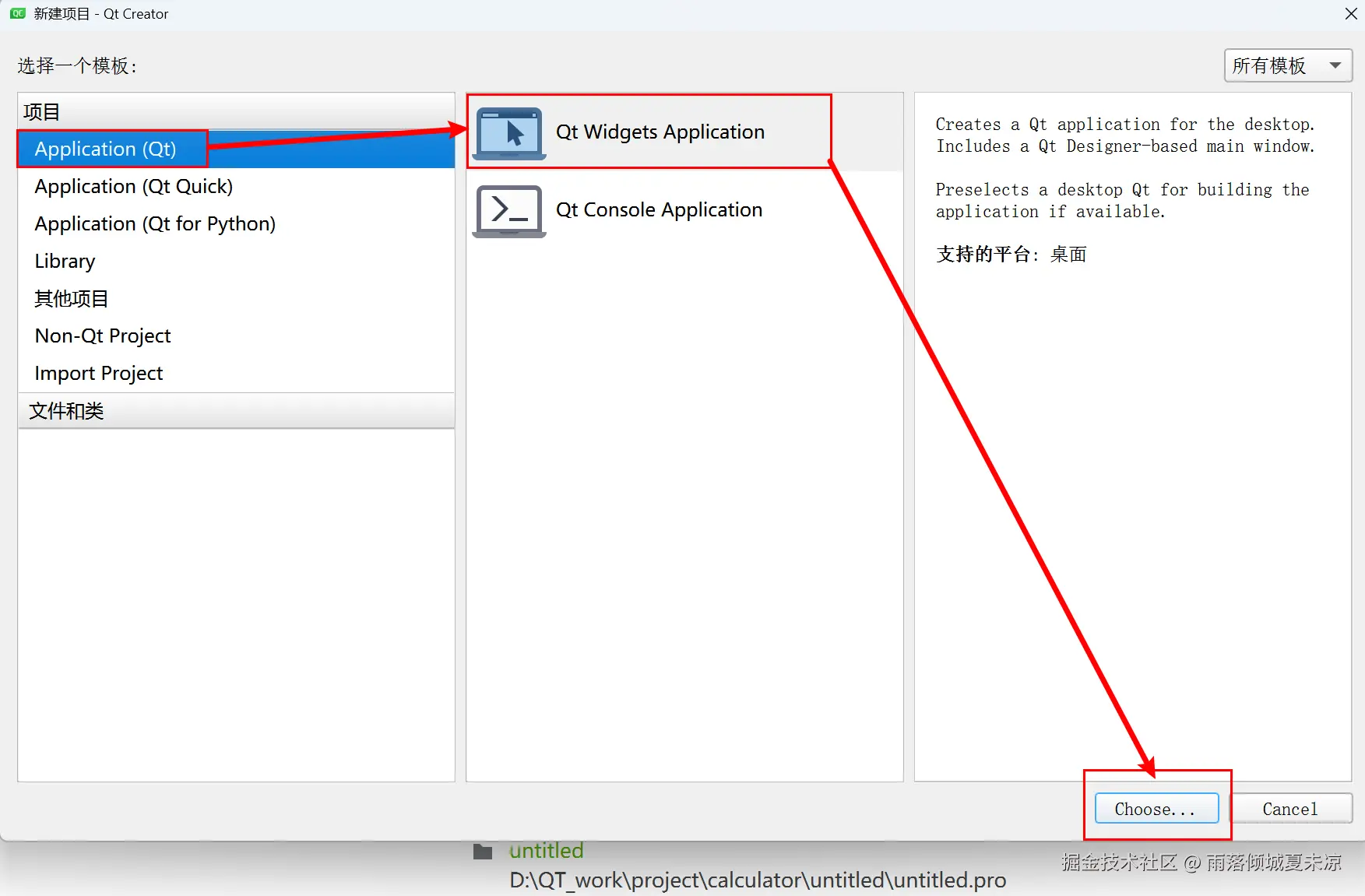The height and width of the screenshot is (896, 1365).
Task: Click the Qt Console Application label
Action: [660, 209]
